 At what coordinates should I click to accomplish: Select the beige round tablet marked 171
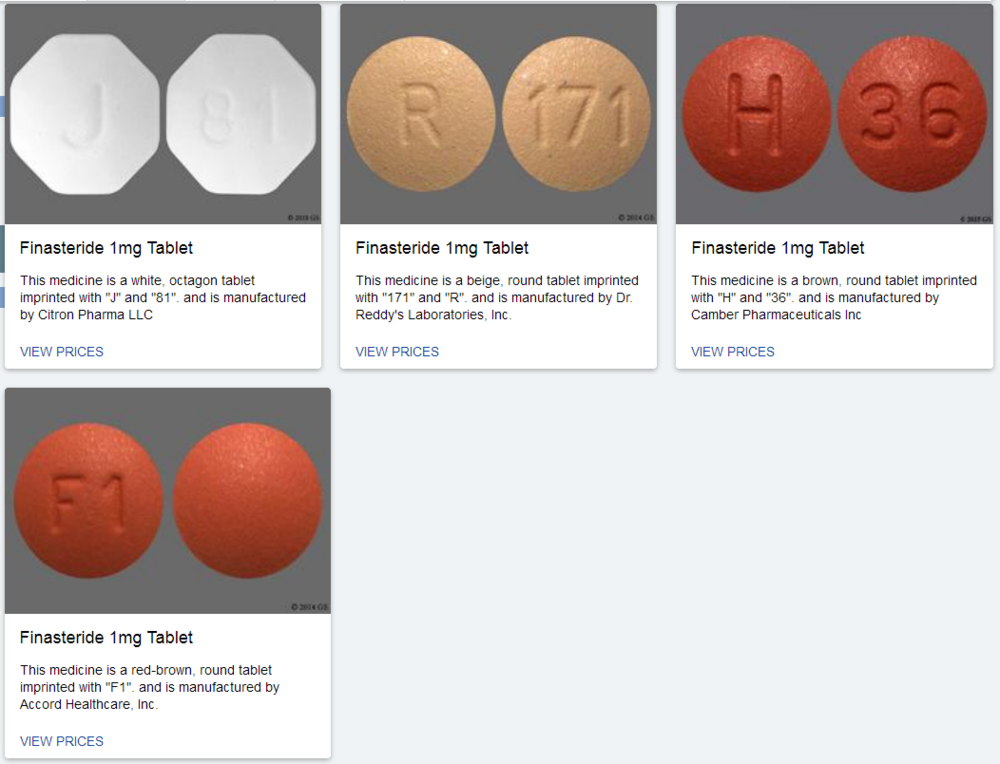[x=578, y=117]
